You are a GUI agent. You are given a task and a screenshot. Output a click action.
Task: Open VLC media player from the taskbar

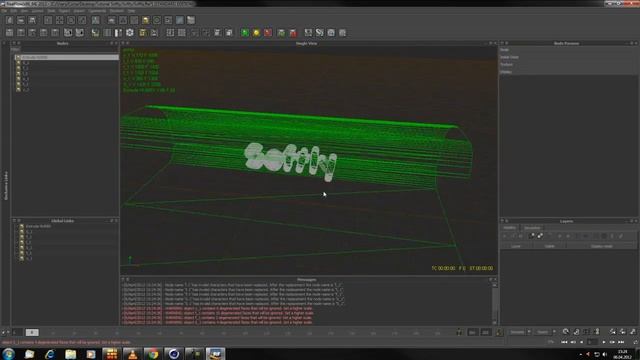click(132, 354)
